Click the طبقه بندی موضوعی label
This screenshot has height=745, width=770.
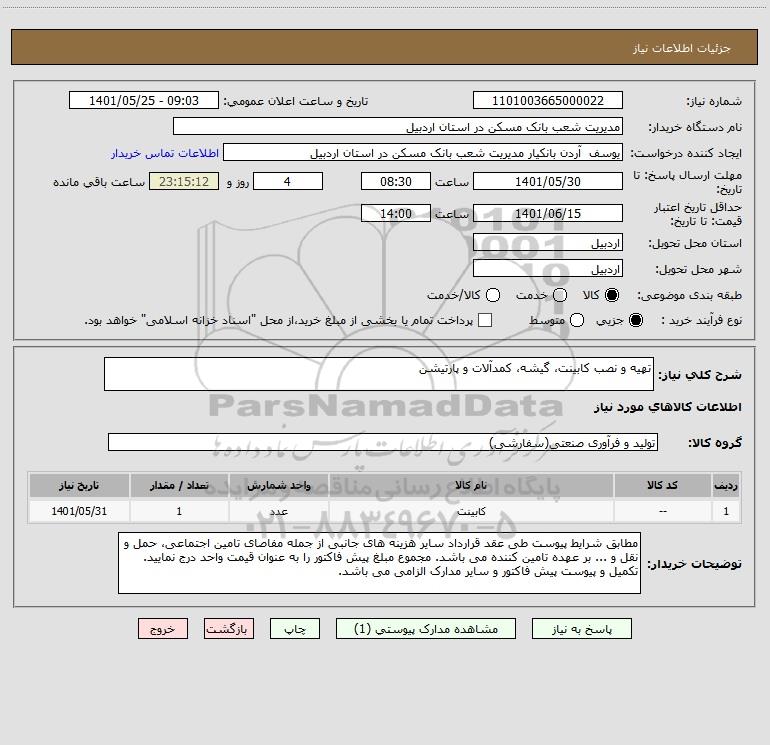pyautogui.click(x=689, y=295)
